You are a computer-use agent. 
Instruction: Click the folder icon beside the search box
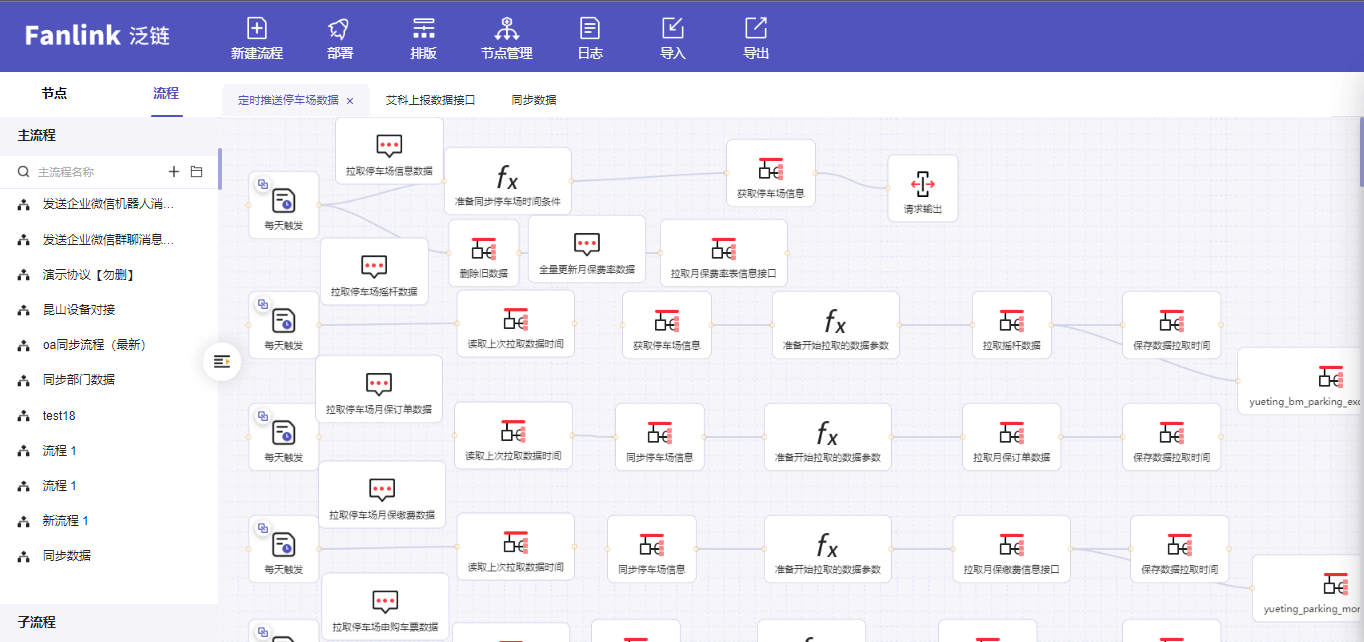tap(197, 172)
